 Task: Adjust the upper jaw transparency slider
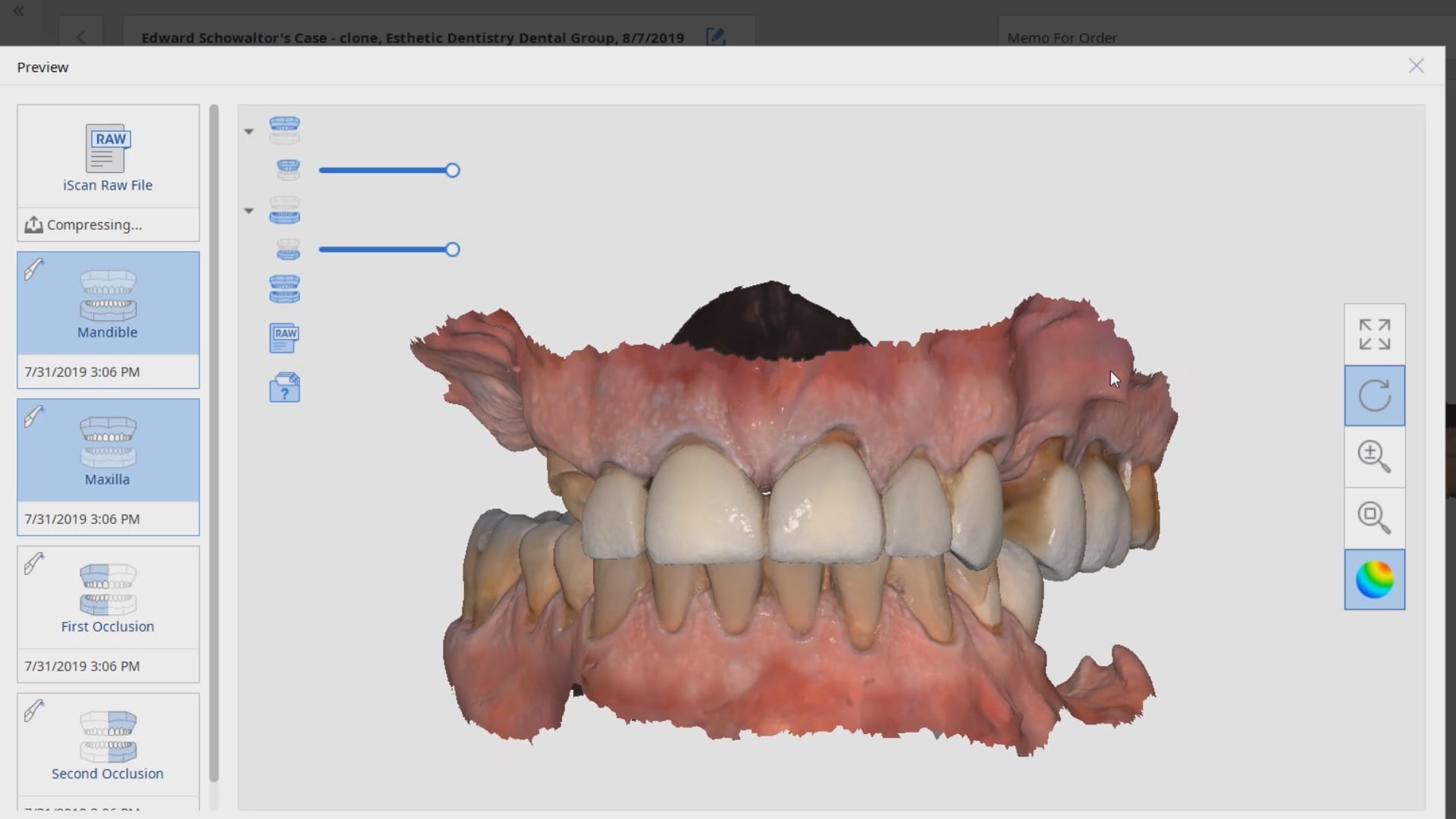click(452, 171)
